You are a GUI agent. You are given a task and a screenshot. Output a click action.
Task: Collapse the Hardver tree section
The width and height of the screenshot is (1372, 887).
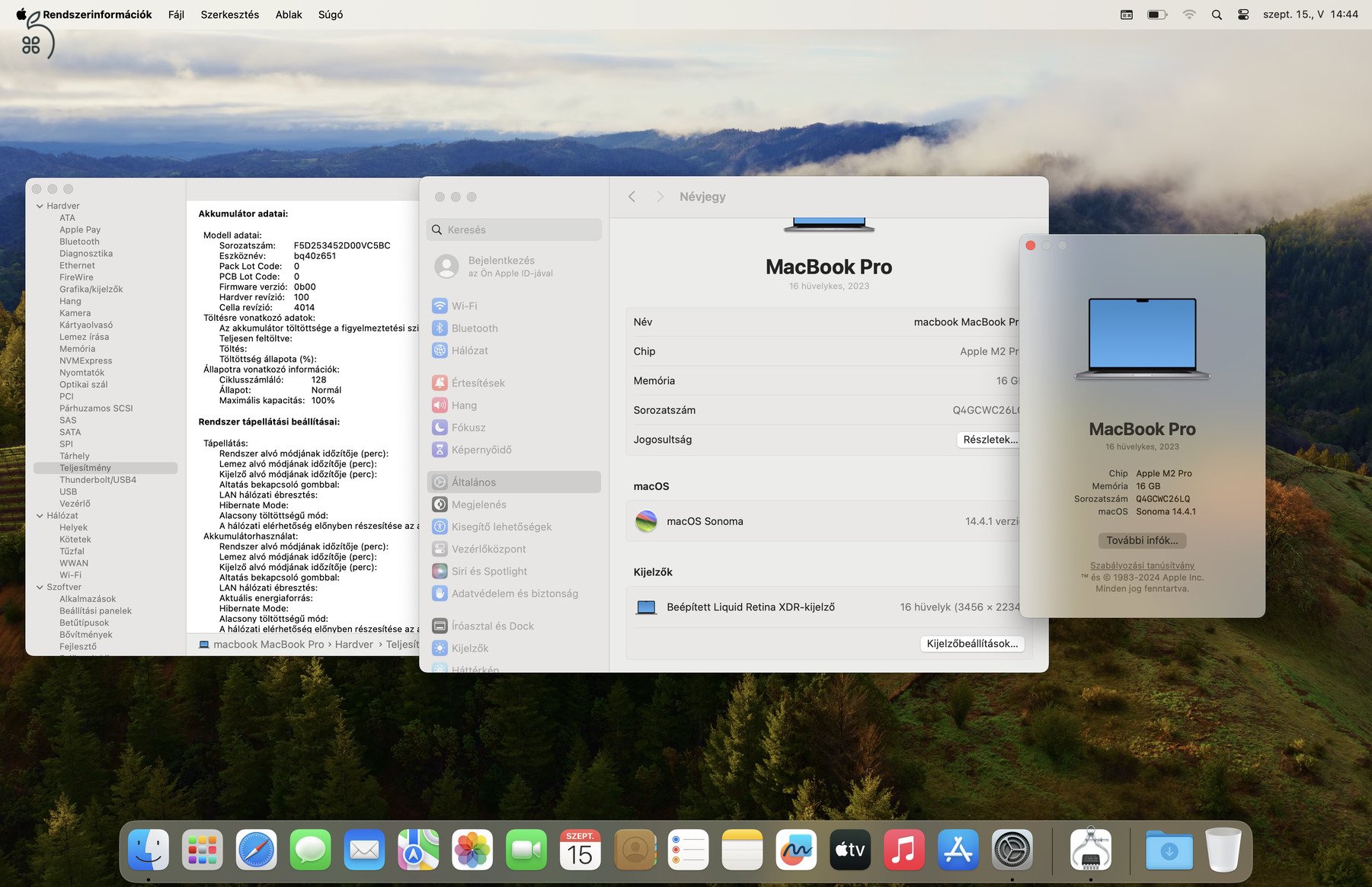(40, 206)
